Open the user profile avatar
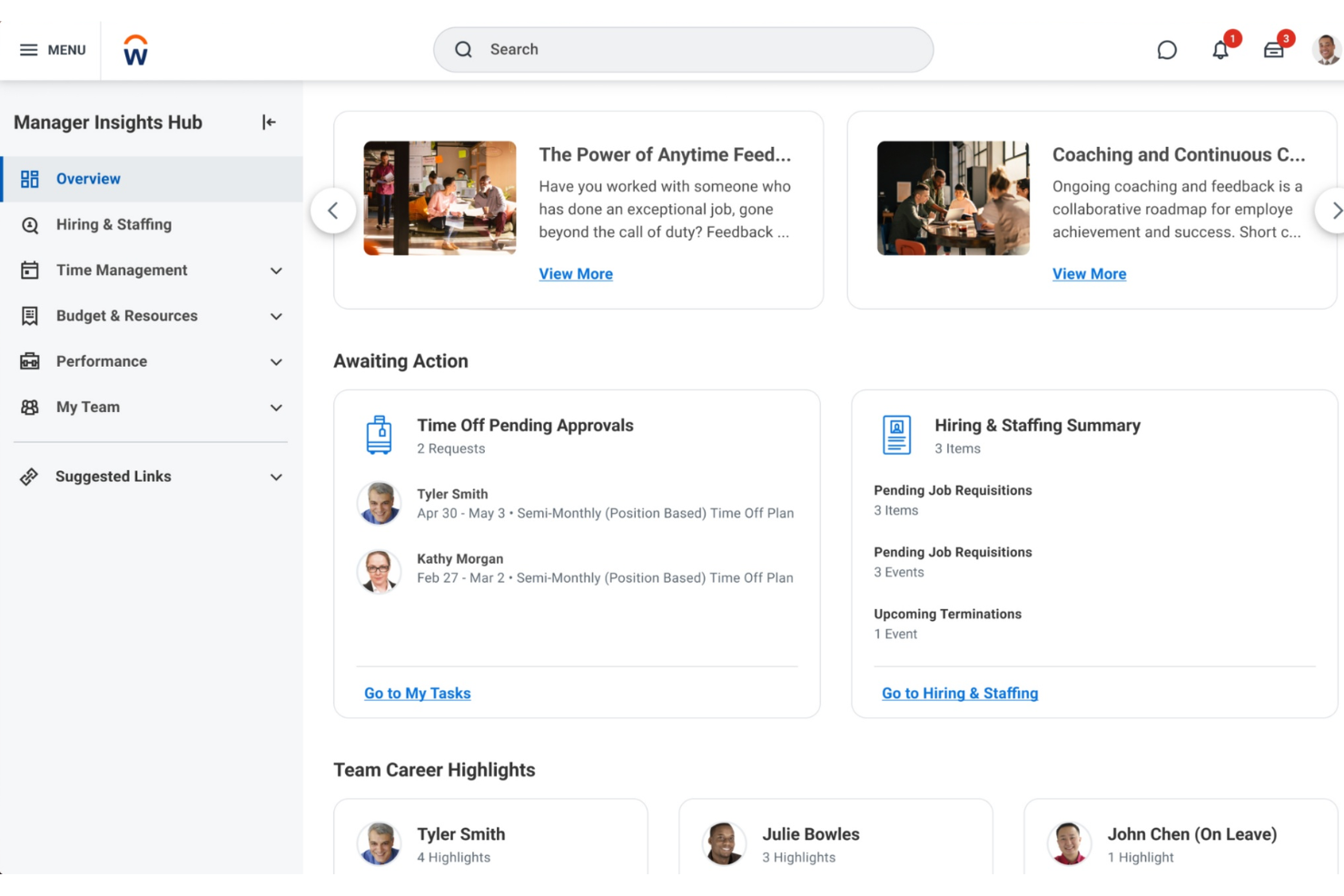This screenshot has height=896, width=1344. pos(1326,50)
